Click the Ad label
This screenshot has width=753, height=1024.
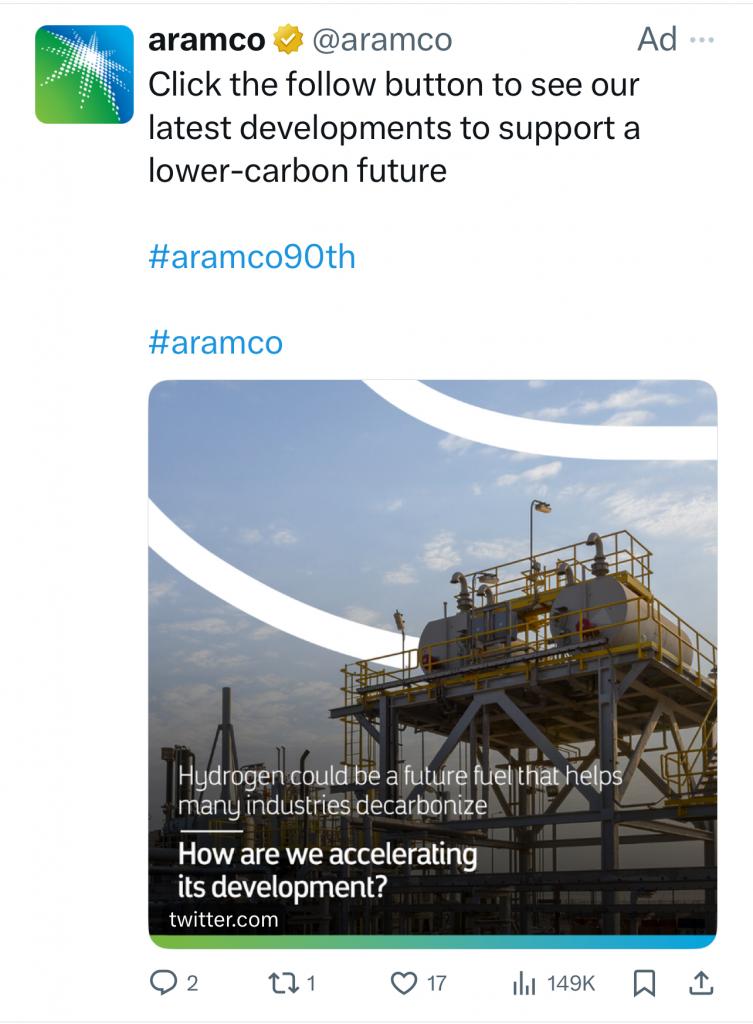tap(657, 39)
